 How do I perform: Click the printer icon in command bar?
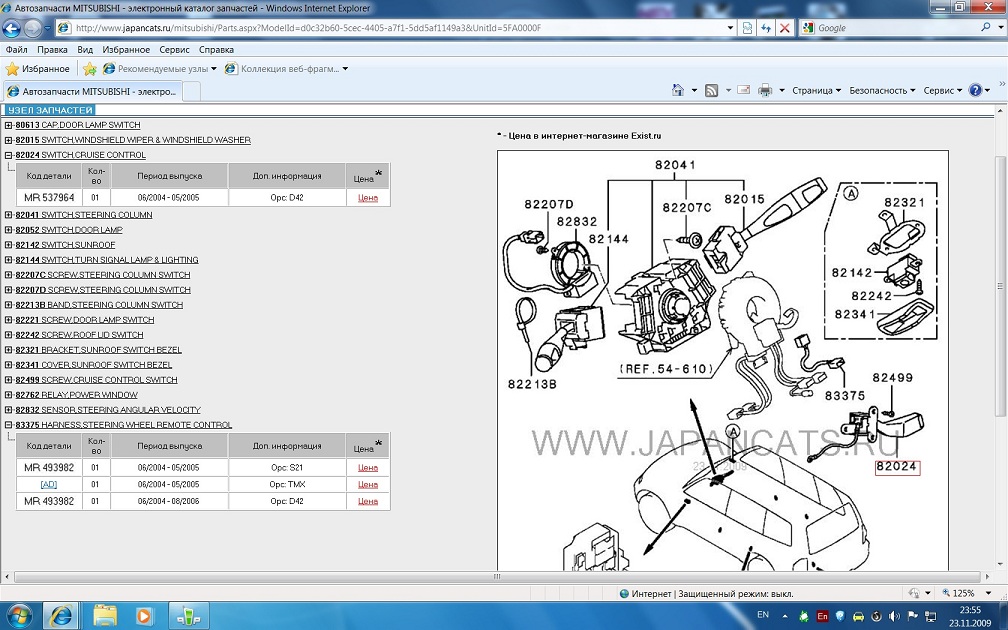pos(765,90)
